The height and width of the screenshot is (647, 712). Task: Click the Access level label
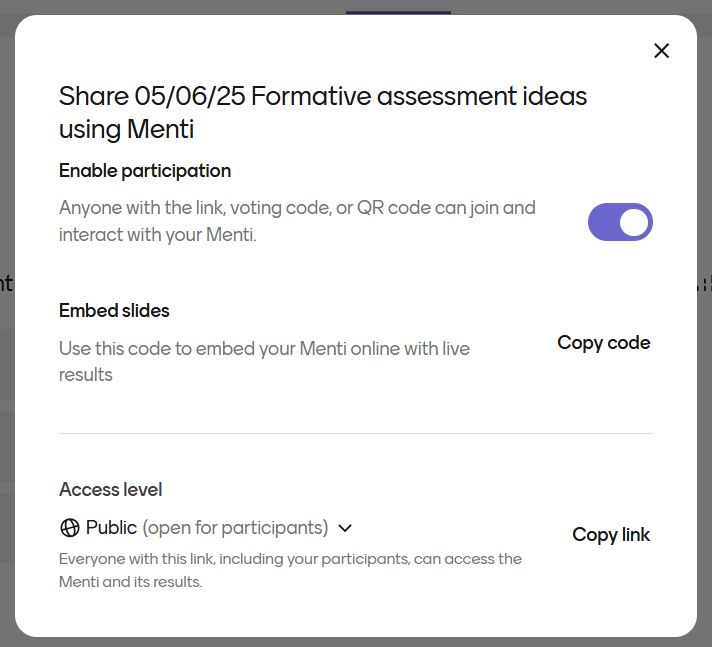110,490
